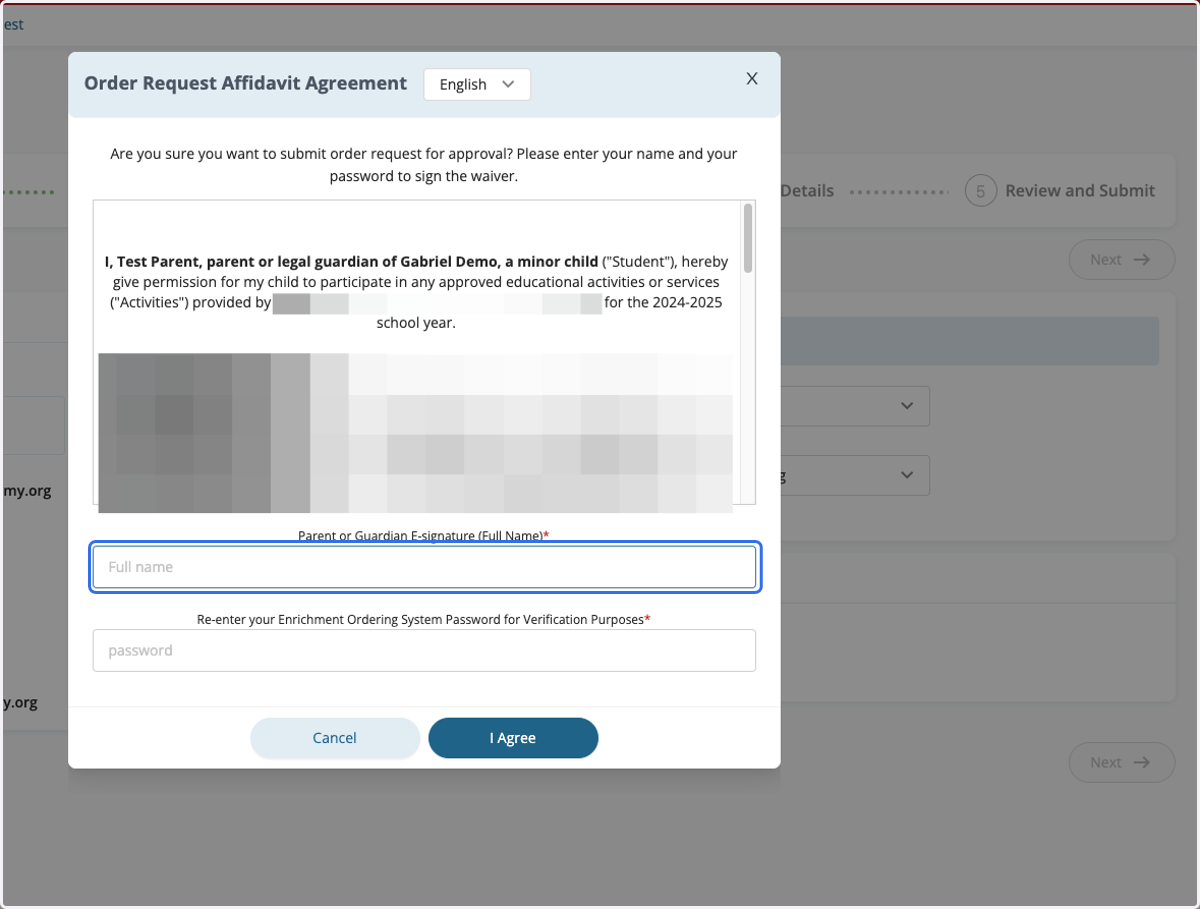Click the Order Request Affidavit Agreement title

point(246,84)
